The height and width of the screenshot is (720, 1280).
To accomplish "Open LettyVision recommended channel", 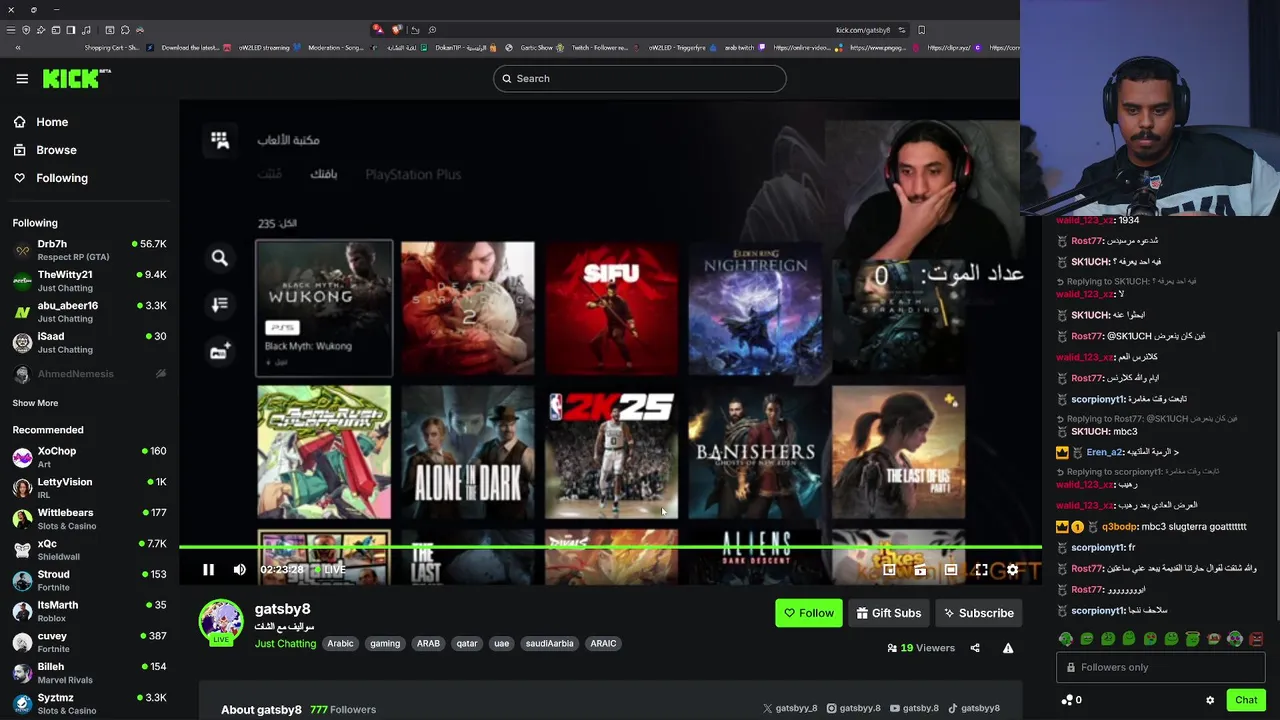I will coord(89,488).
